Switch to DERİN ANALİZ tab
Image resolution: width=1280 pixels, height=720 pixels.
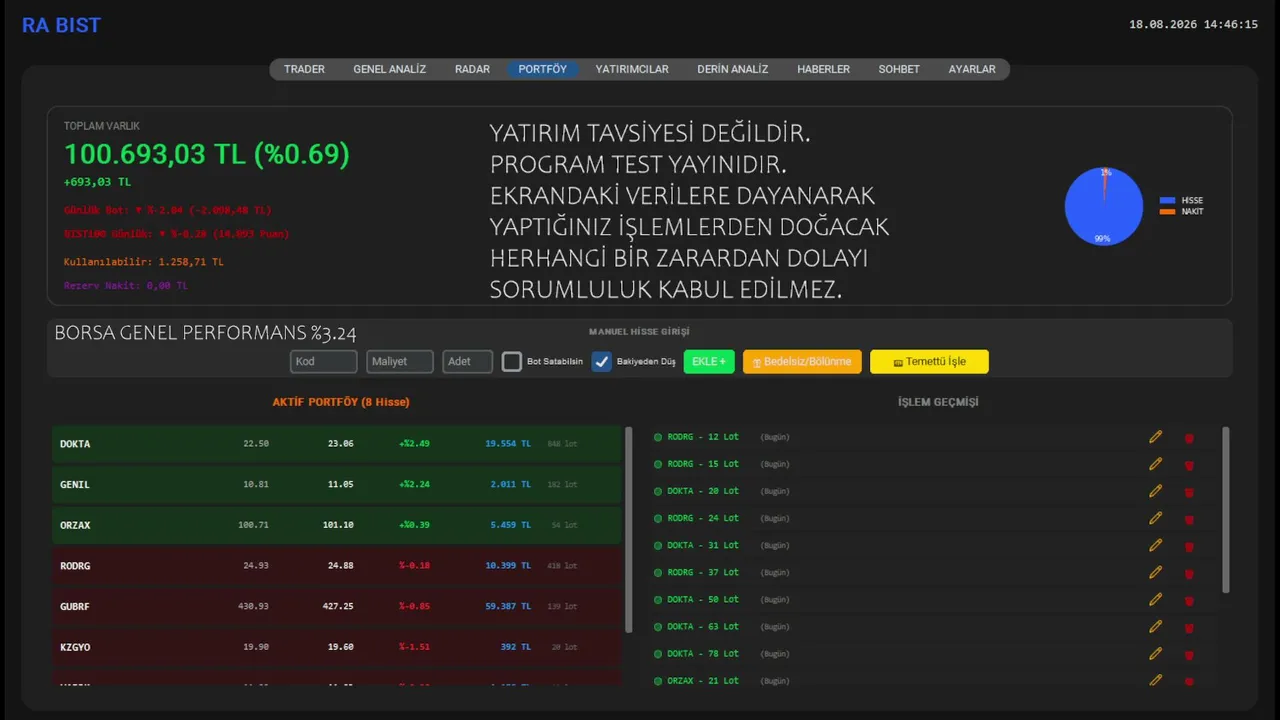point(733,69)
